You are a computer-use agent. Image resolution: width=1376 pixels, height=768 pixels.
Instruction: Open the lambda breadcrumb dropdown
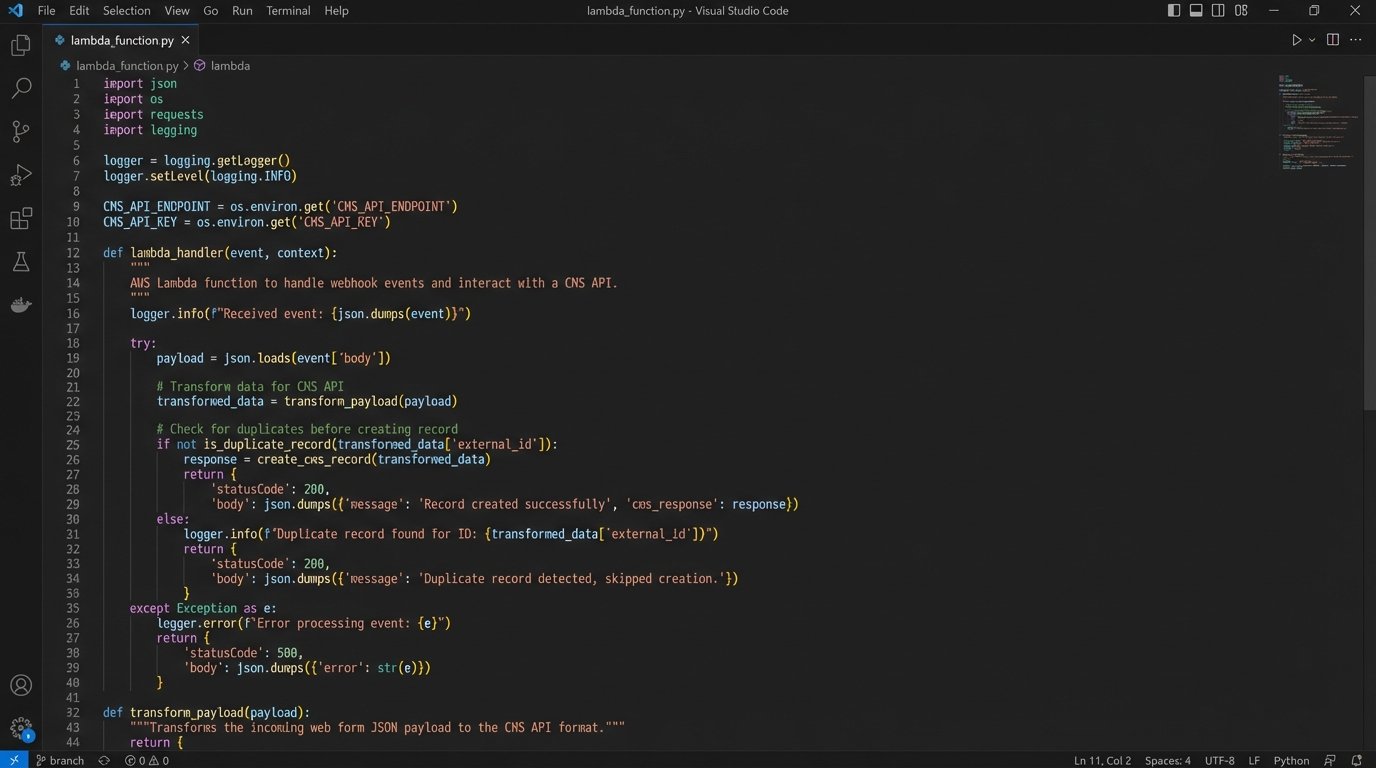(230, 65)
